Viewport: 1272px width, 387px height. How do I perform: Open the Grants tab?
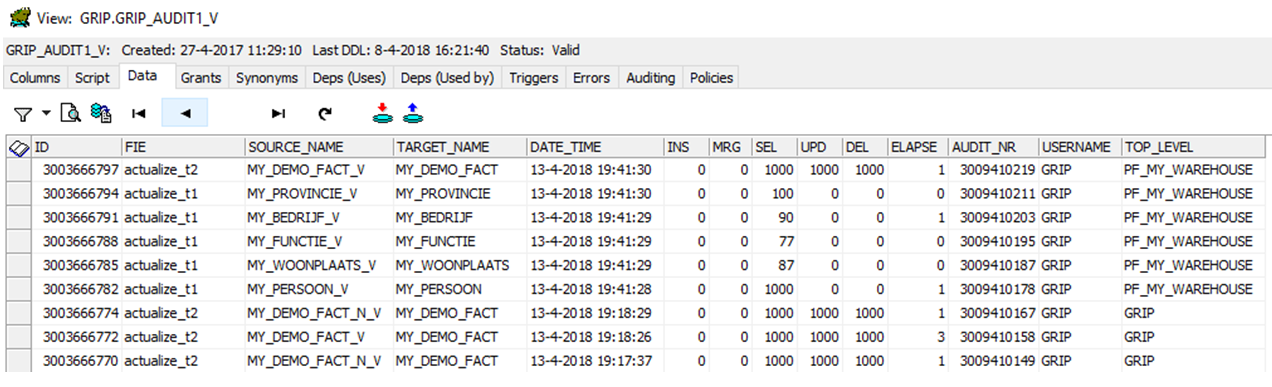[201, 77]
